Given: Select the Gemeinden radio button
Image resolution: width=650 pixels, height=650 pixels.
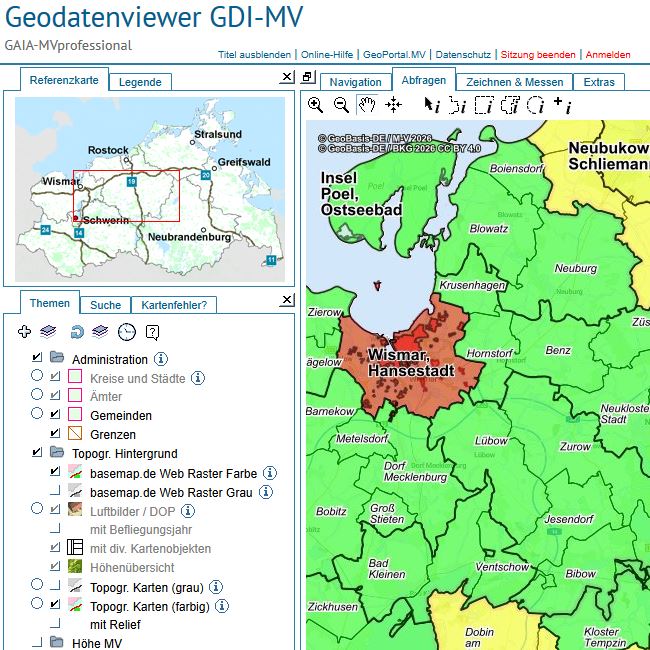Looking at the screenshot, I should pos(37,413).
